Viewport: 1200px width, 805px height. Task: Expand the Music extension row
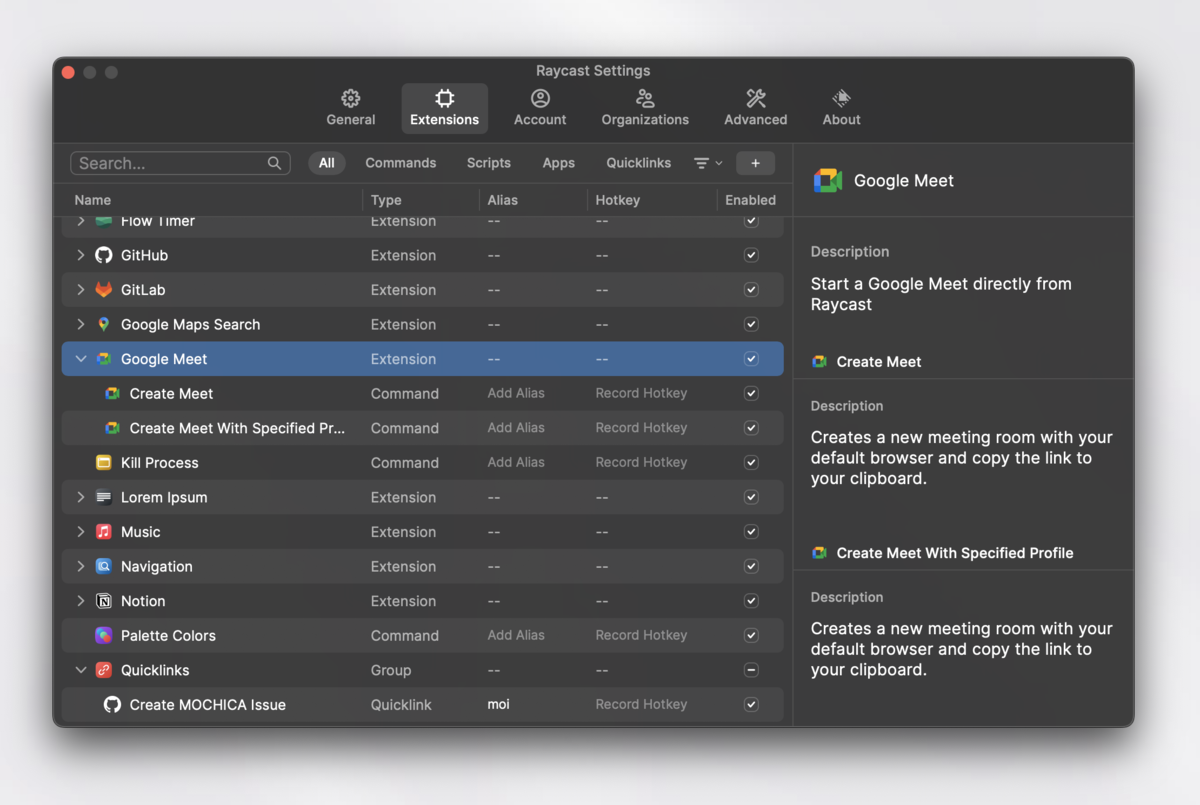pos(81,532)
